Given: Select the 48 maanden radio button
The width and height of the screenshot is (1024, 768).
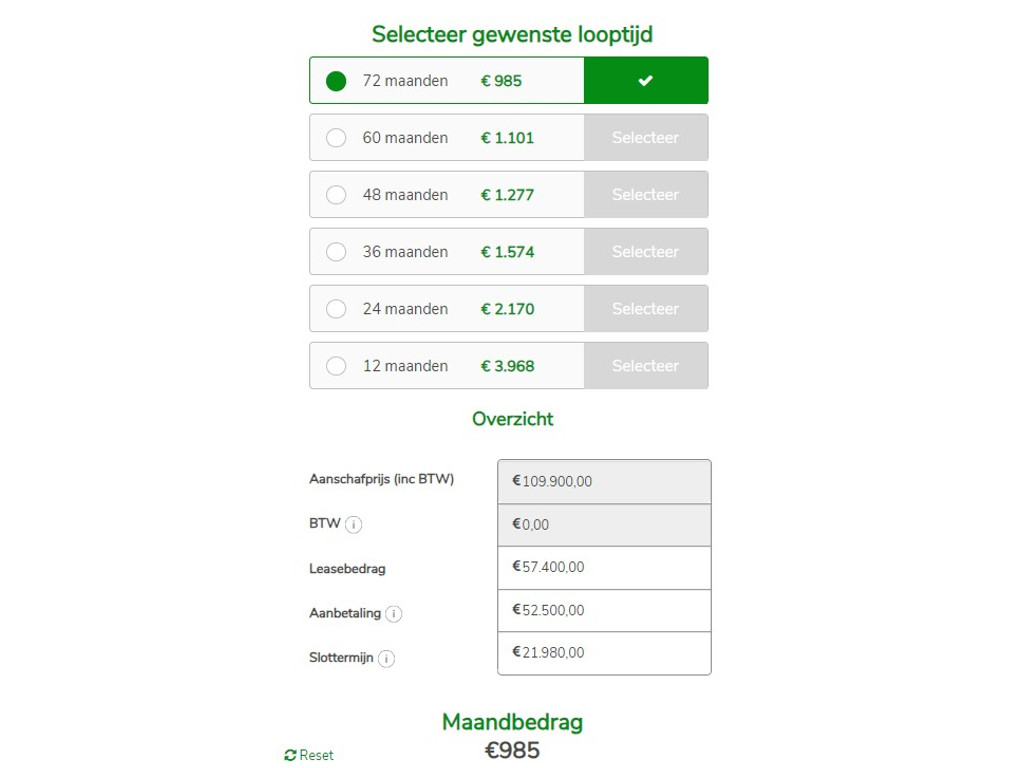Looking at the screenshot, I should coord(336,195).
